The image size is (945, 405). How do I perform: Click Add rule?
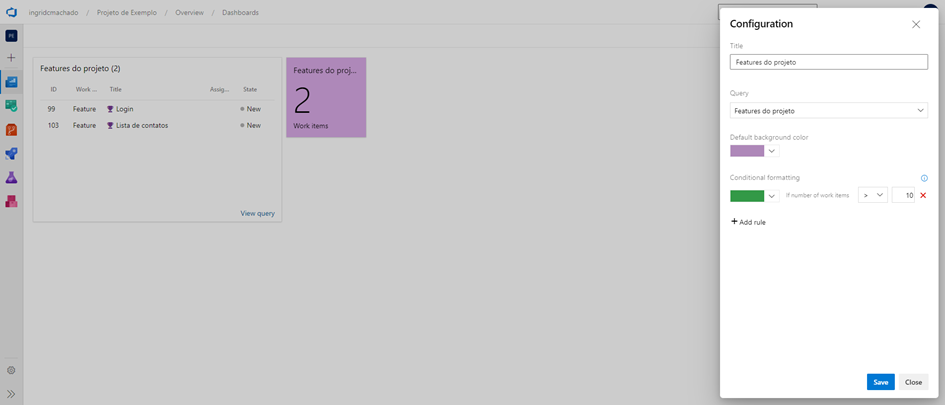748,222
